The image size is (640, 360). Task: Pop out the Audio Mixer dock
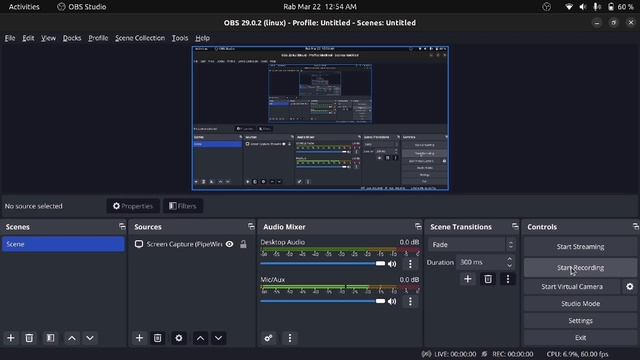coord(418,226)
